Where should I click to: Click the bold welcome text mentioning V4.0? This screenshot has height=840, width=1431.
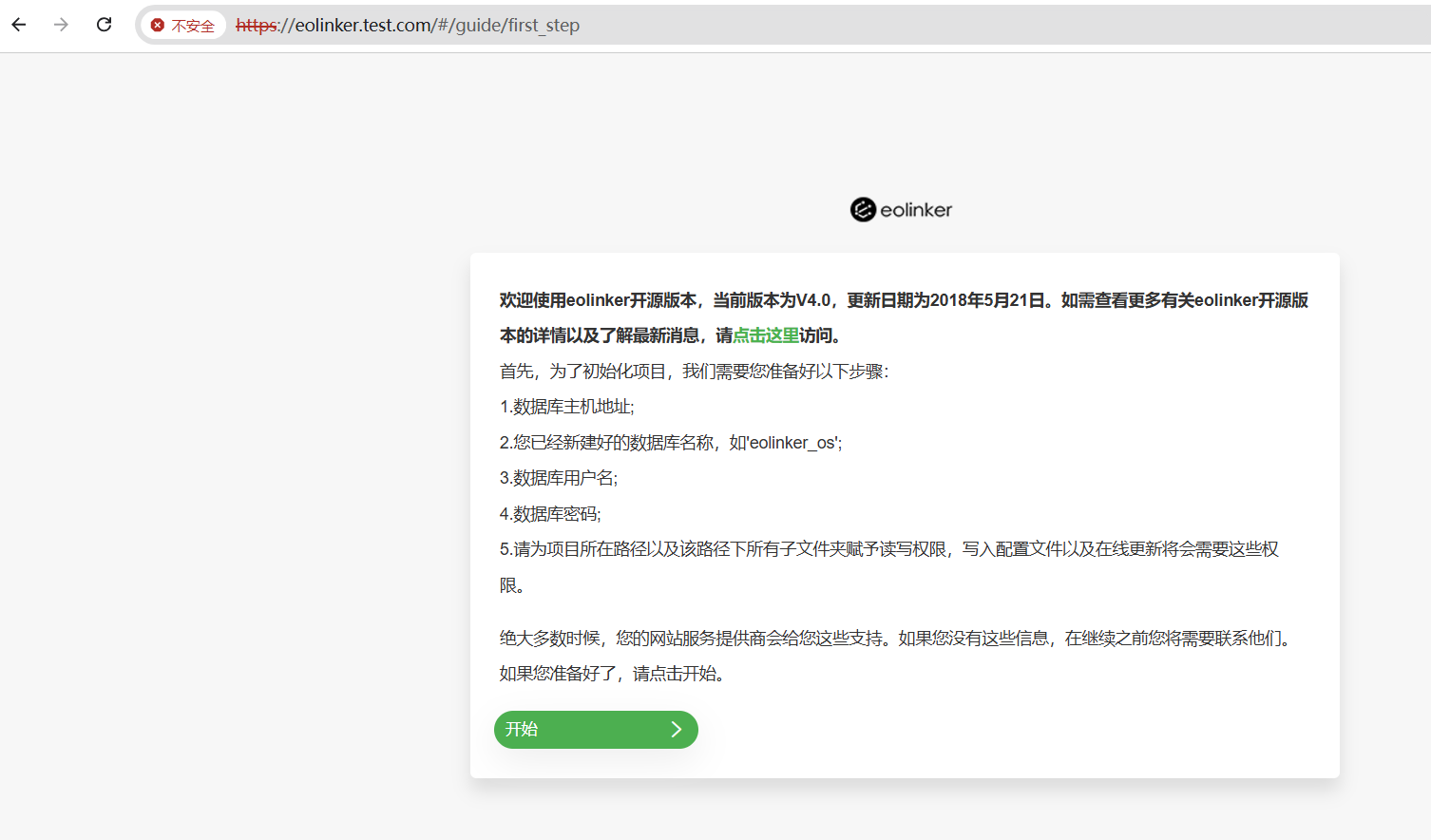coord(904,317)
